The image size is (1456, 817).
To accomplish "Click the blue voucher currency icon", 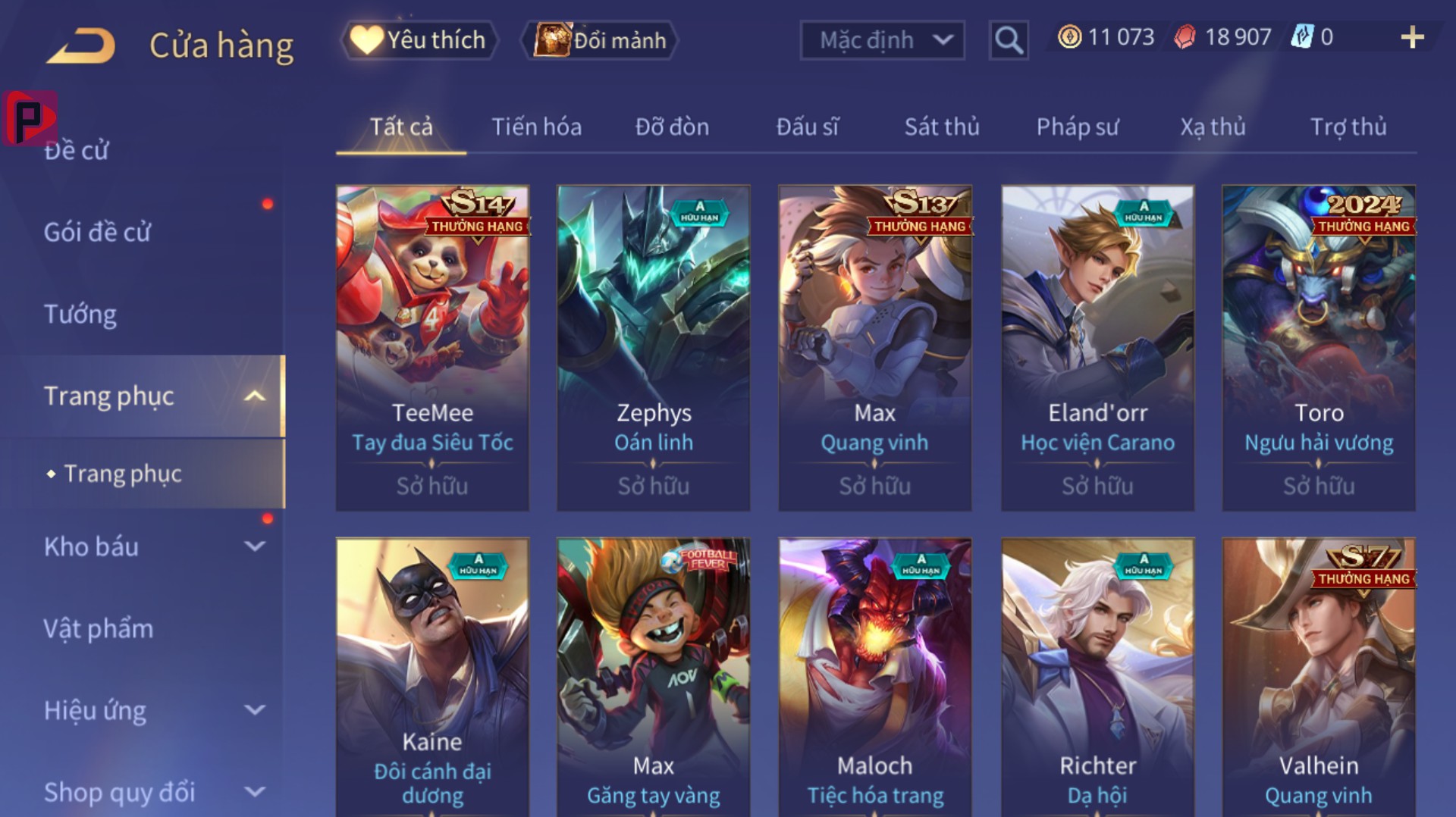I will (x=1302, y=37).
